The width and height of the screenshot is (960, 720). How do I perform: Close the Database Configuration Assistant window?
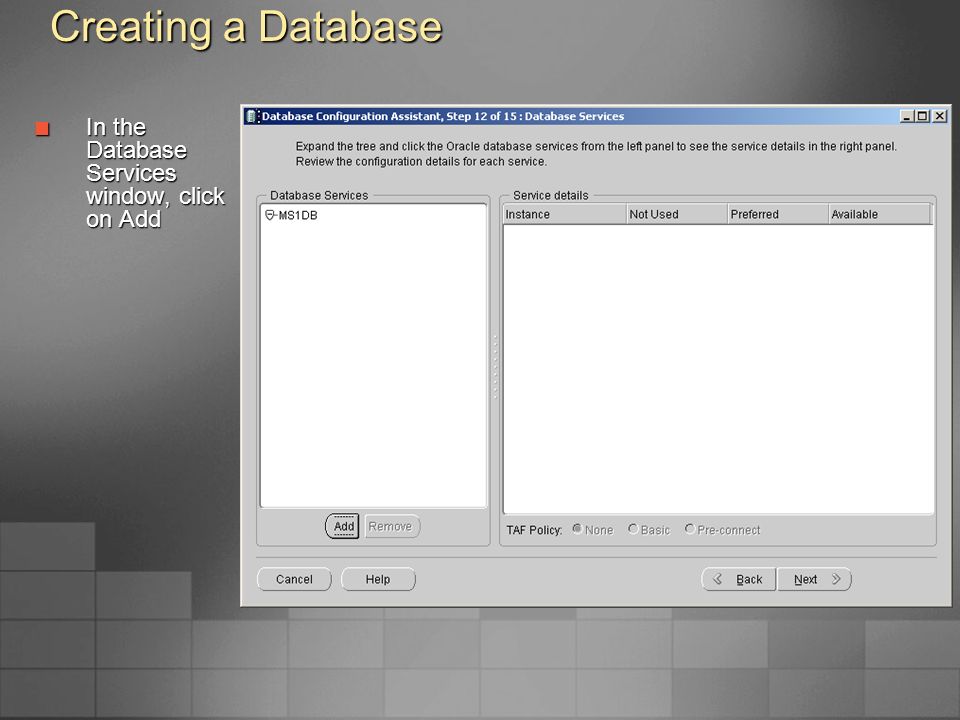tap(940, 116)
